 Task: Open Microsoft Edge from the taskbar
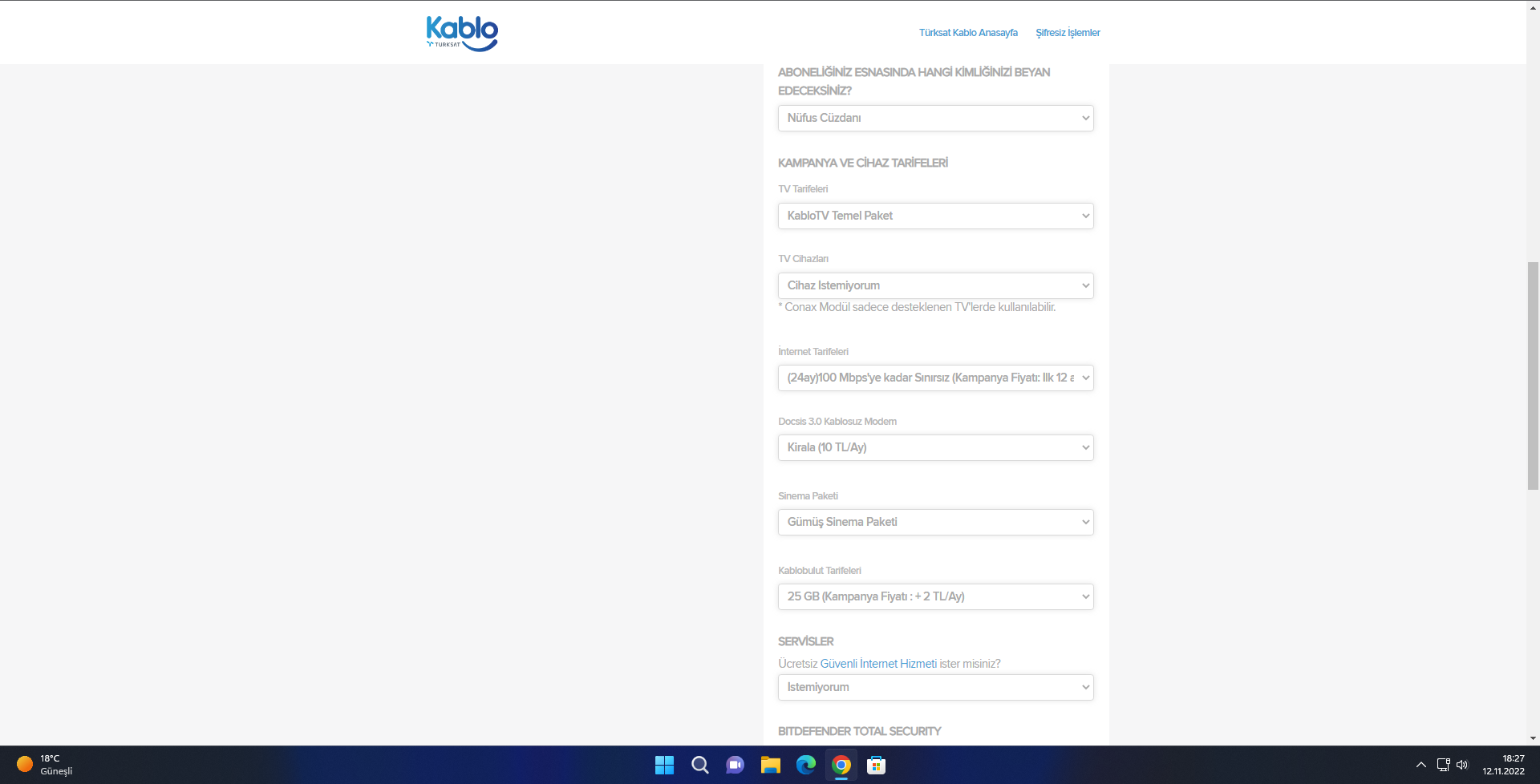pos(805,765)
